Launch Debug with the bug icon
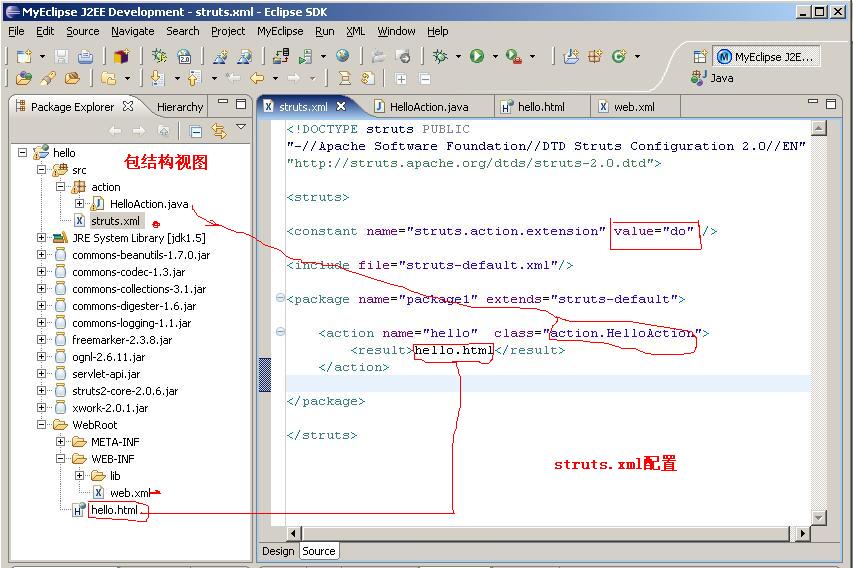The height and width of the screenshot is (568, 853). (x=440, y=57)
